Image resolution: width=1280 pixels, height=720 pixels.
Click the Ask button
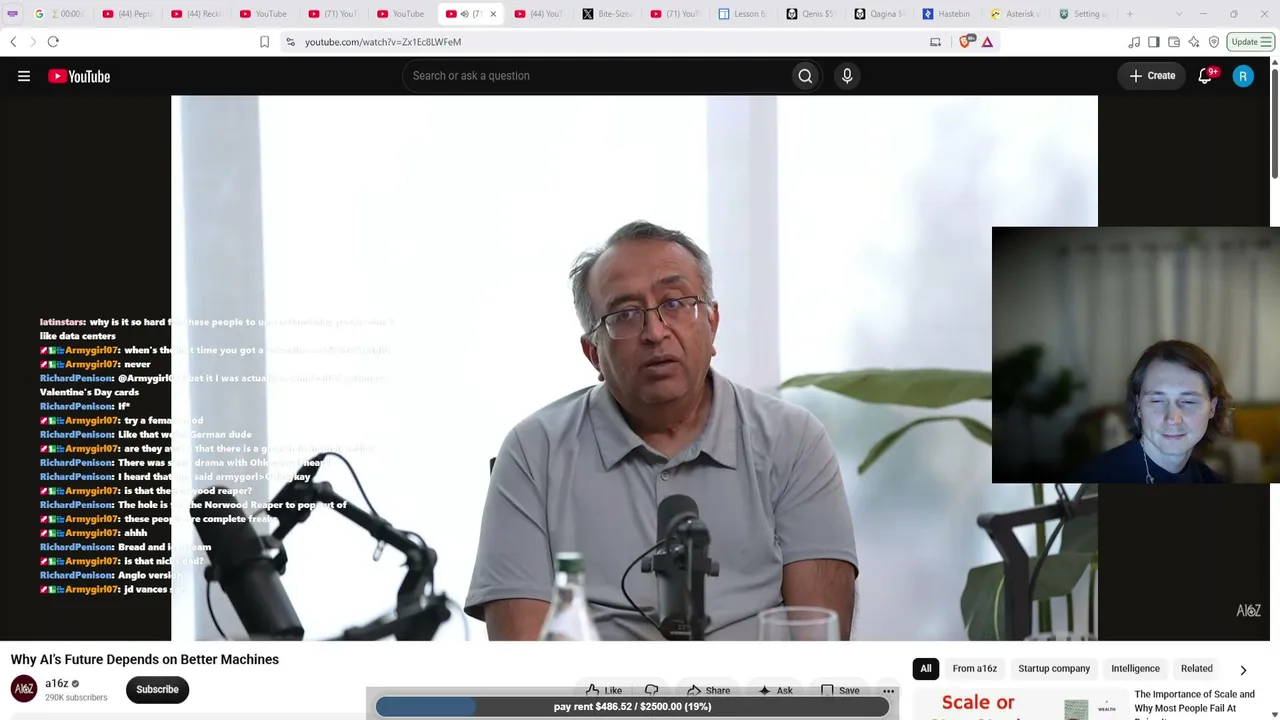point(775,690)
